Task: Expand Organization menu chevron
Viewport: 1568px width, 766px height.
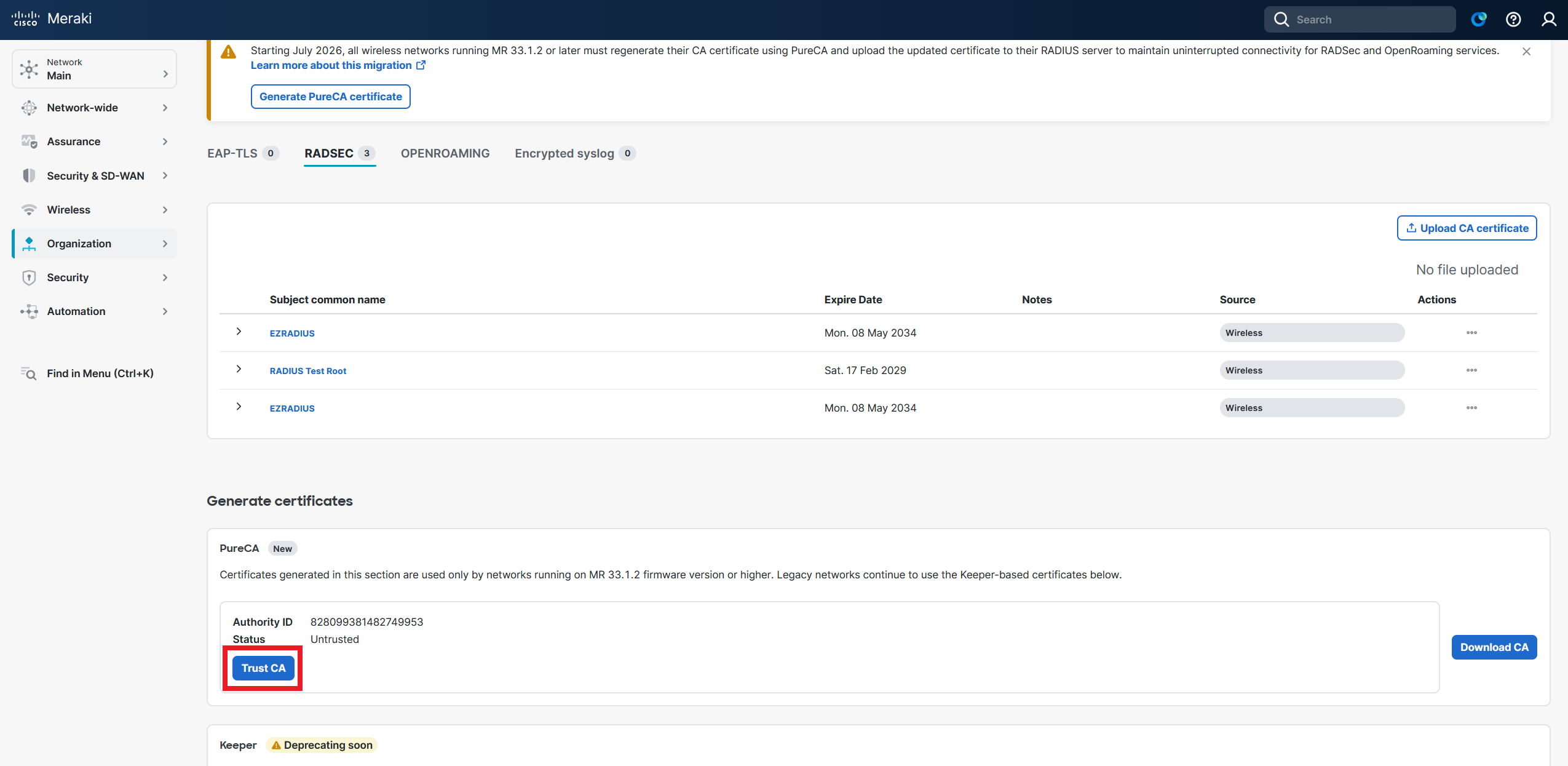Action: coord(165,244)
